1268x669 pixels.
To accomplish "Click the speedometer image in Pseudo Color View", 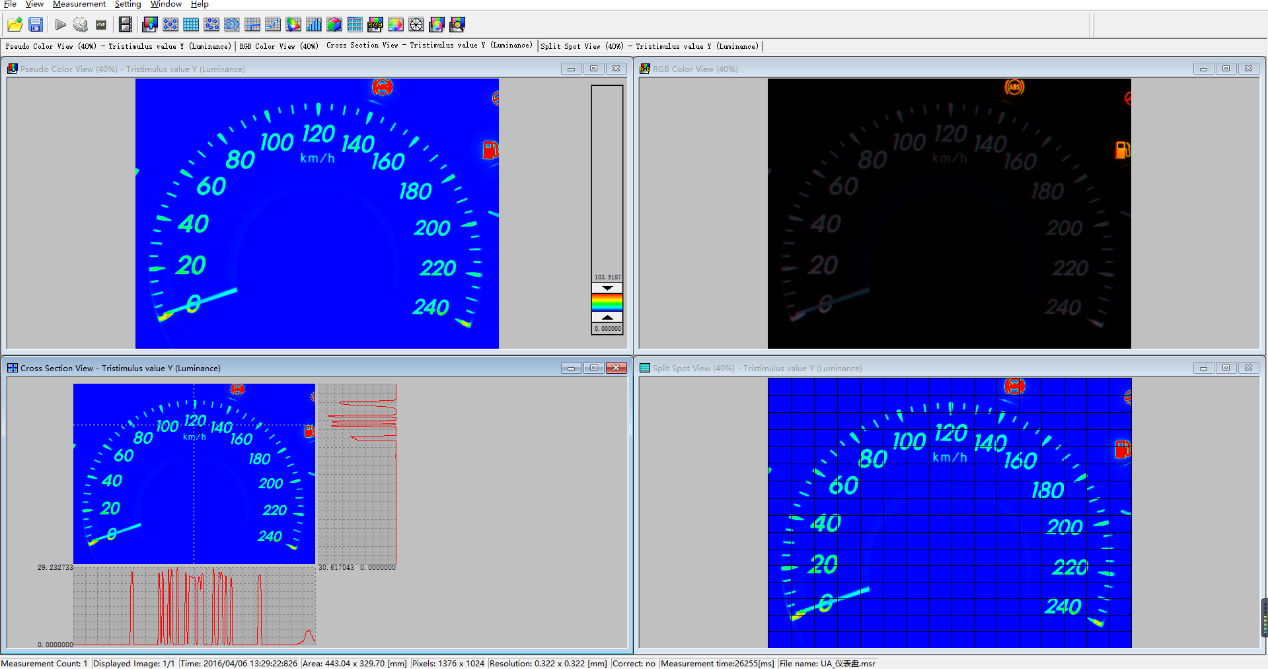I will click(x=317, y=214).
